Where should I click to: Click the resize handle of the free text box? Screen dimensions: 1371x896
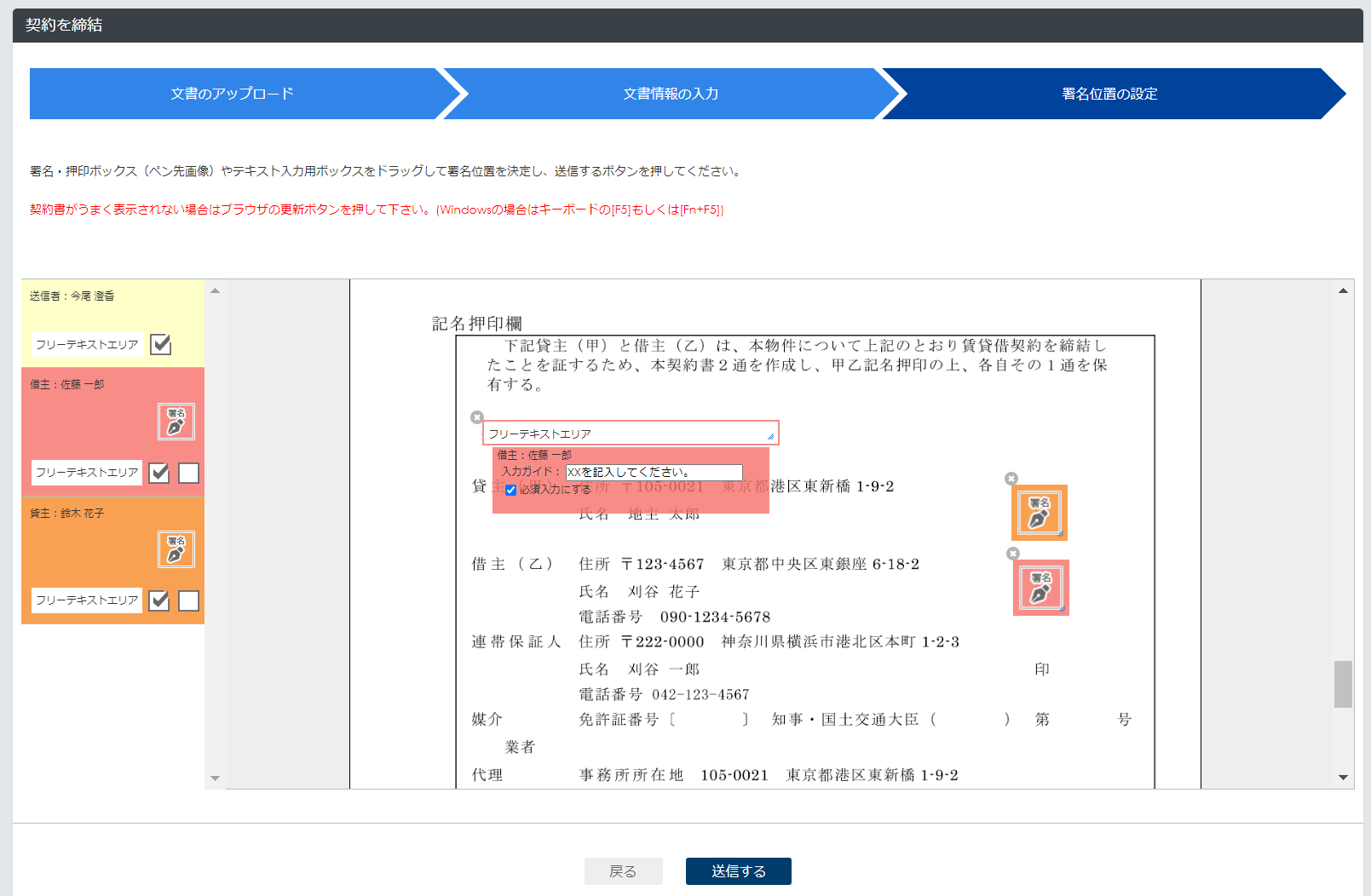pos(770,437)
